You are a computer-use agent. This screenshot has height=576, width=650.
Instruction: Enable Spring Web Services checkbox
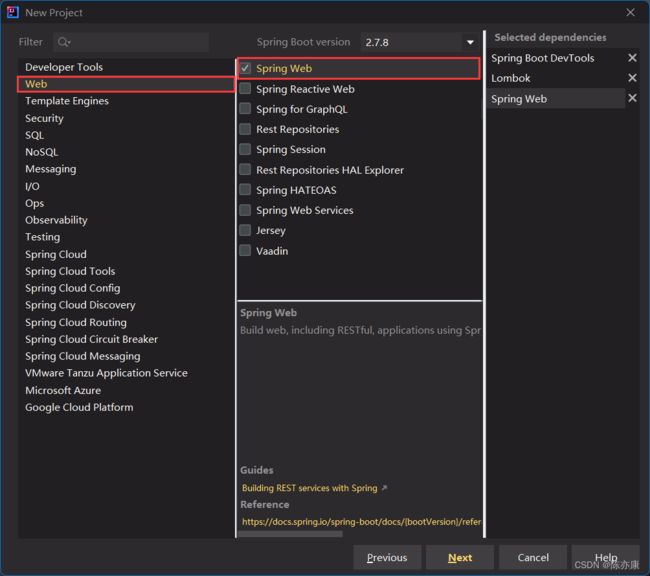[x=245, y=210]
